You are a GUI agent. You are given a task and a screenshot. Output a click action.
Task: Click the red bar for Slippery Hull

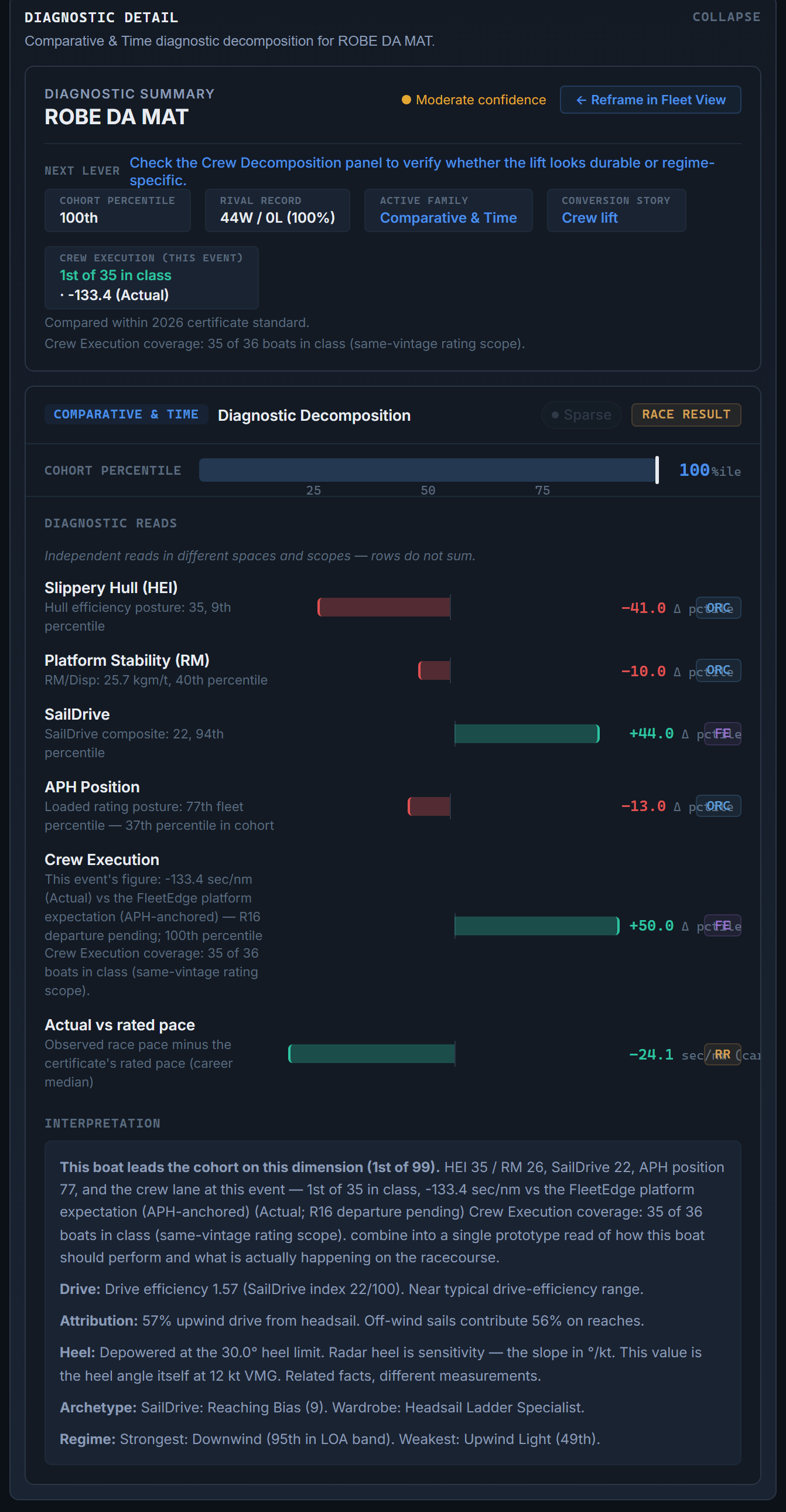384,608
